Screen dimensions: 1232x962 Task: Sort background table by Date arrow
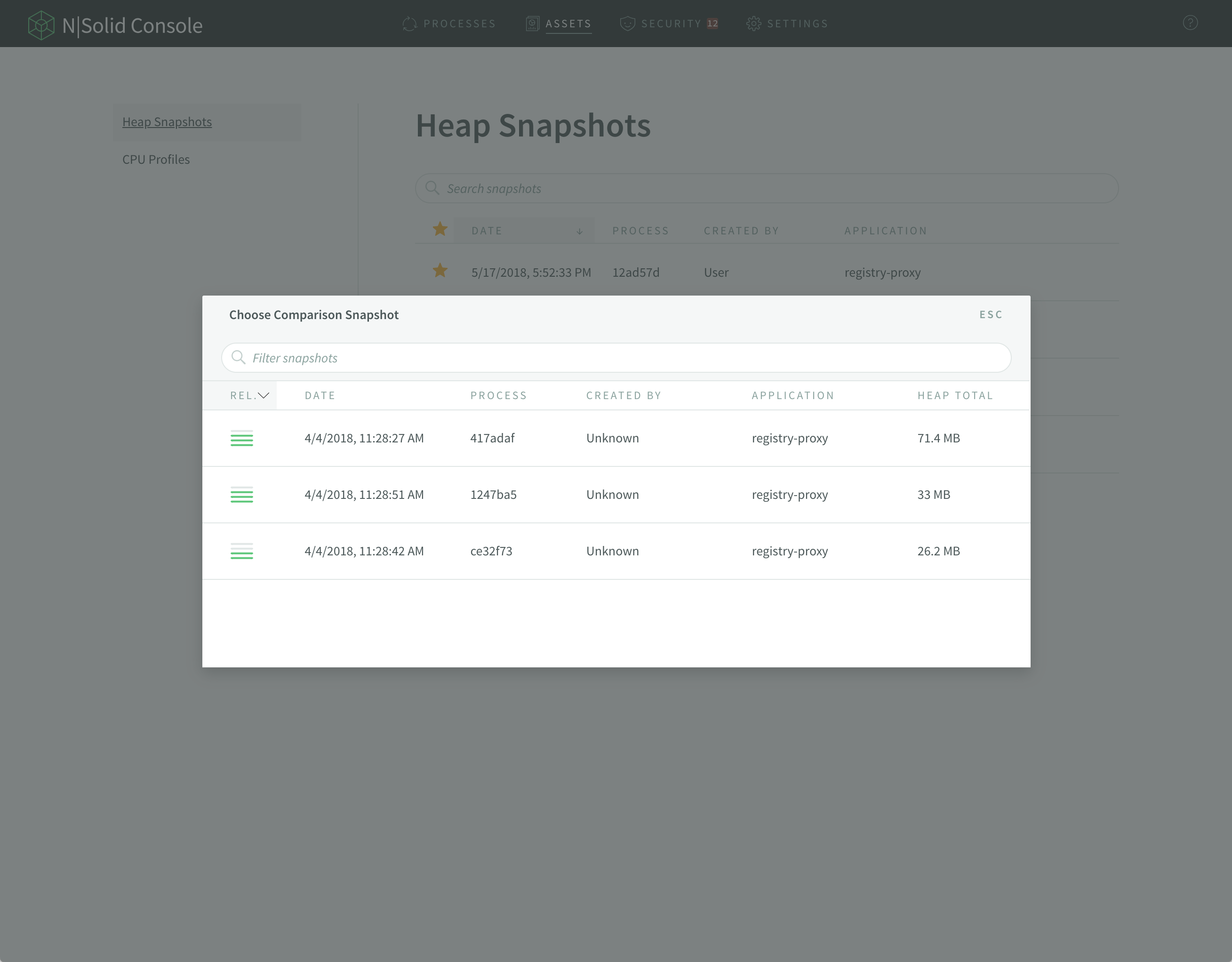pos(579,232)
